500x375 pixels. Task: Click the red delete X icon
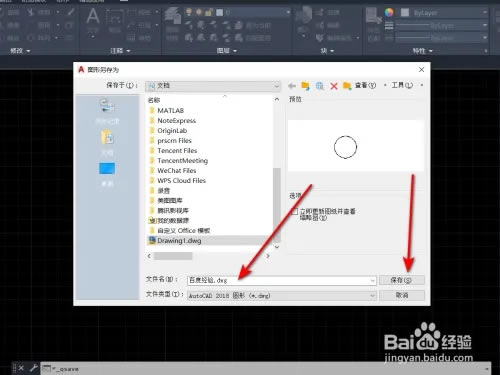334,86
